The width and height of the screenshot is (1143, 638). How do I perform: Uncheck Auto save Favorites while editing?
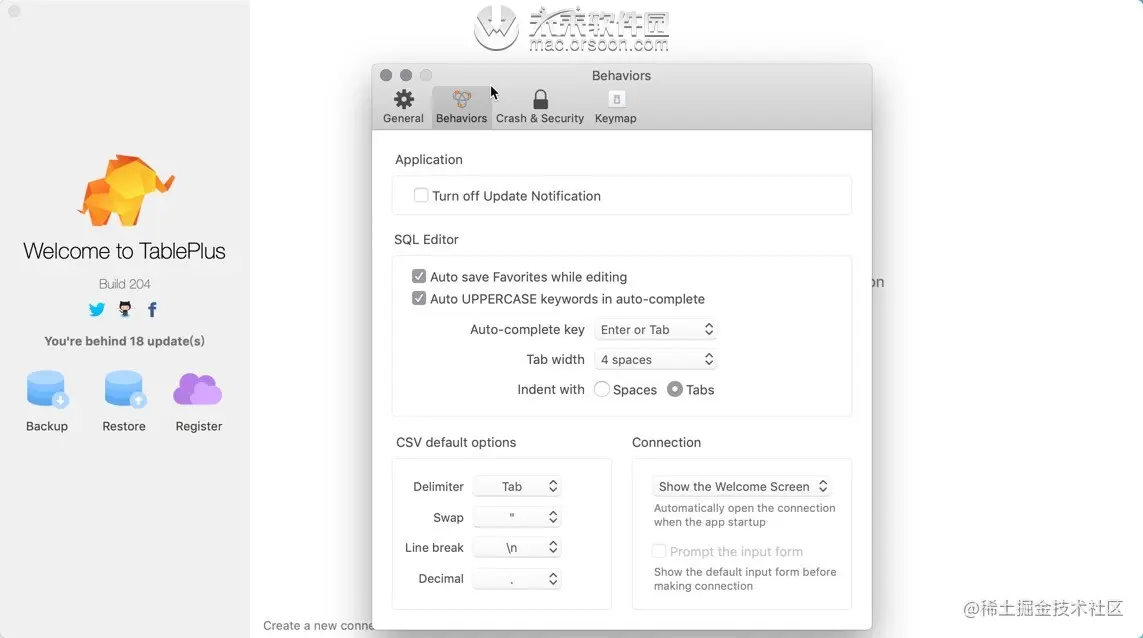[x=418, y=276]
